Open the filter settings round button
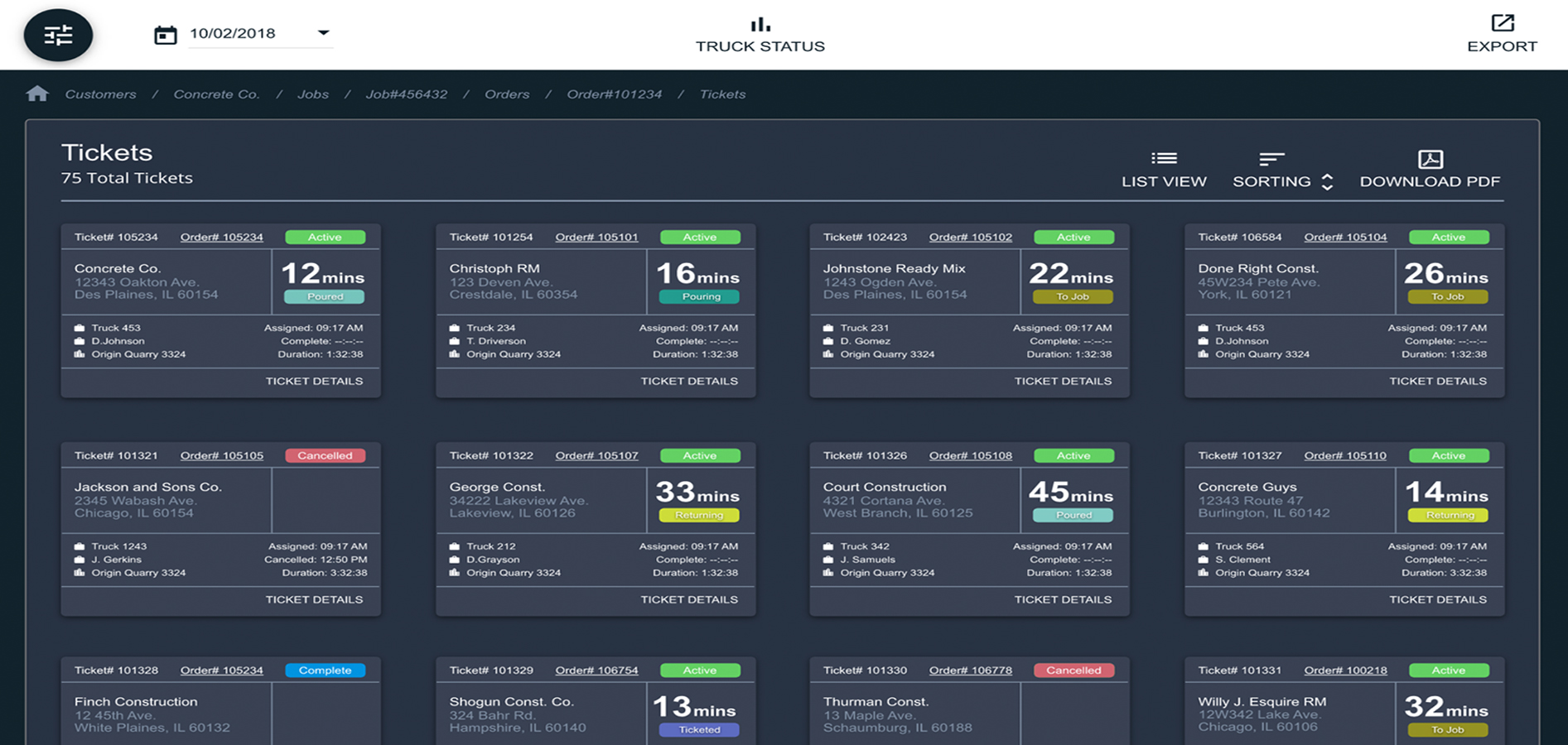 (x=58, y=35)
